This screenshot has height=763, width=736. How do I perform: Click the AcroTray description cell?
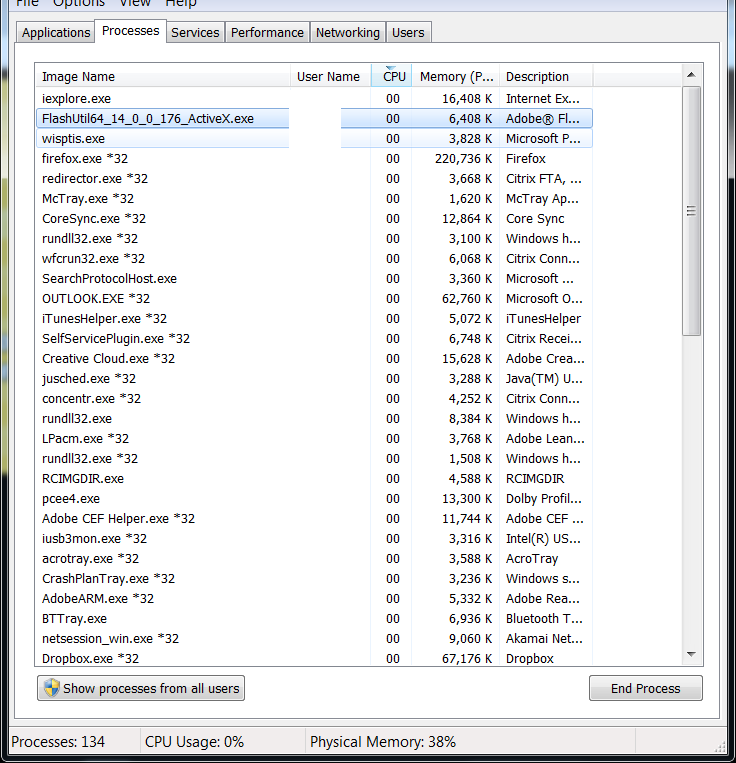coord(532,559)
